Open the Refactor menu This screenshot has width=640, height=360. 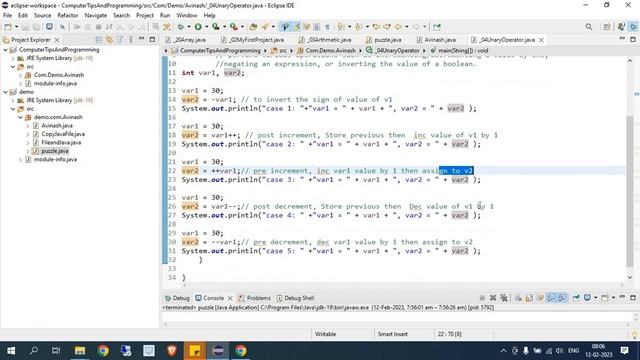[x=68, y=15]
